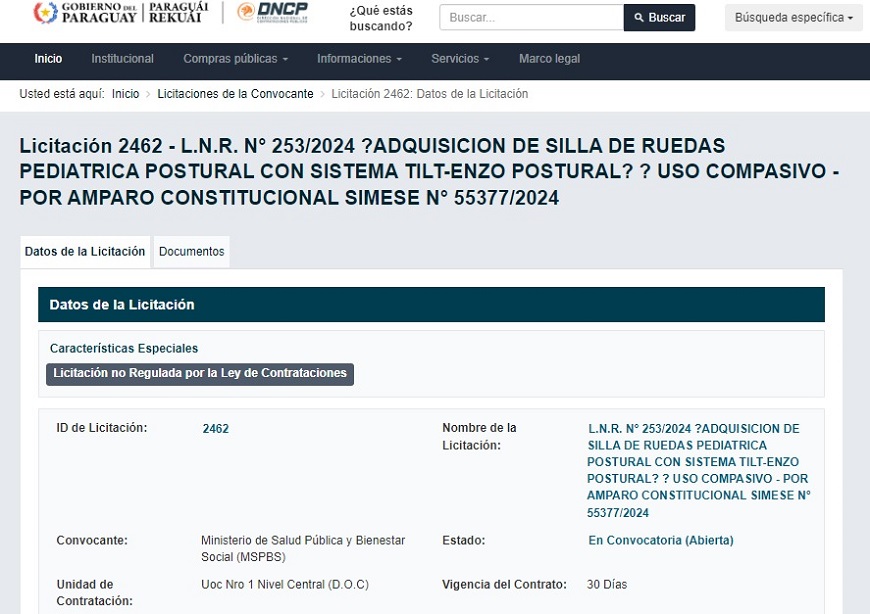Select the Datos de la Licitación tab
The image size is (870, 614).
coord(85,252)
